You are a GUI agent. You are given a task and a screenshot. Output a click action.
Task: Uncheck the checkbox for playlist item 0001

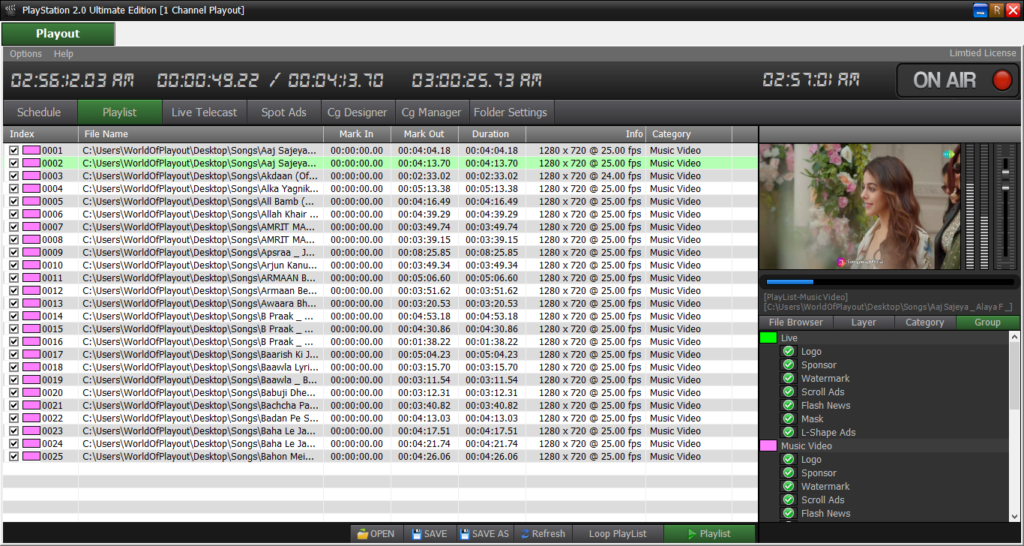[x=14, y=151]
